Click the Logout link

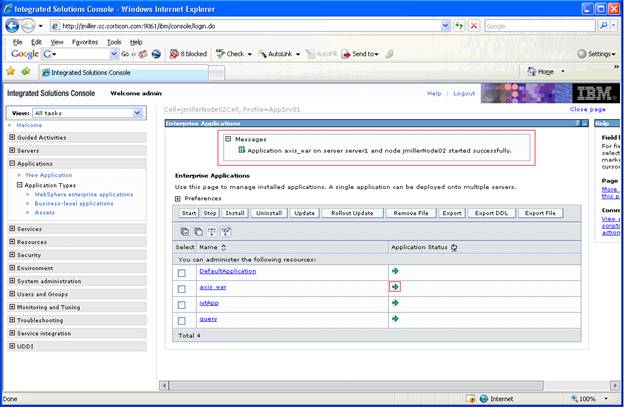coord(464,94)
